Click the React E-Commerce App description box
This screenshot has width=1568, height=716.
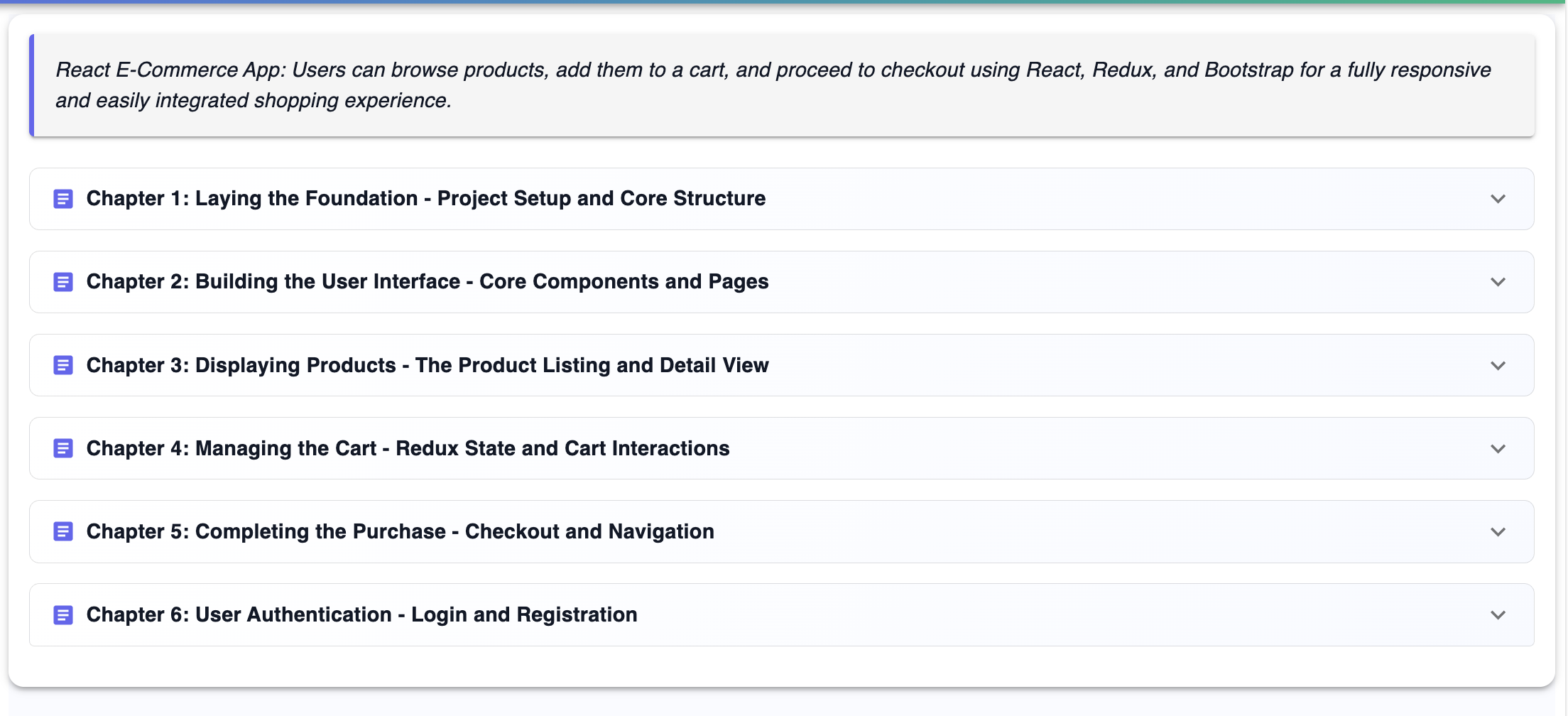[x=781, y=85]
